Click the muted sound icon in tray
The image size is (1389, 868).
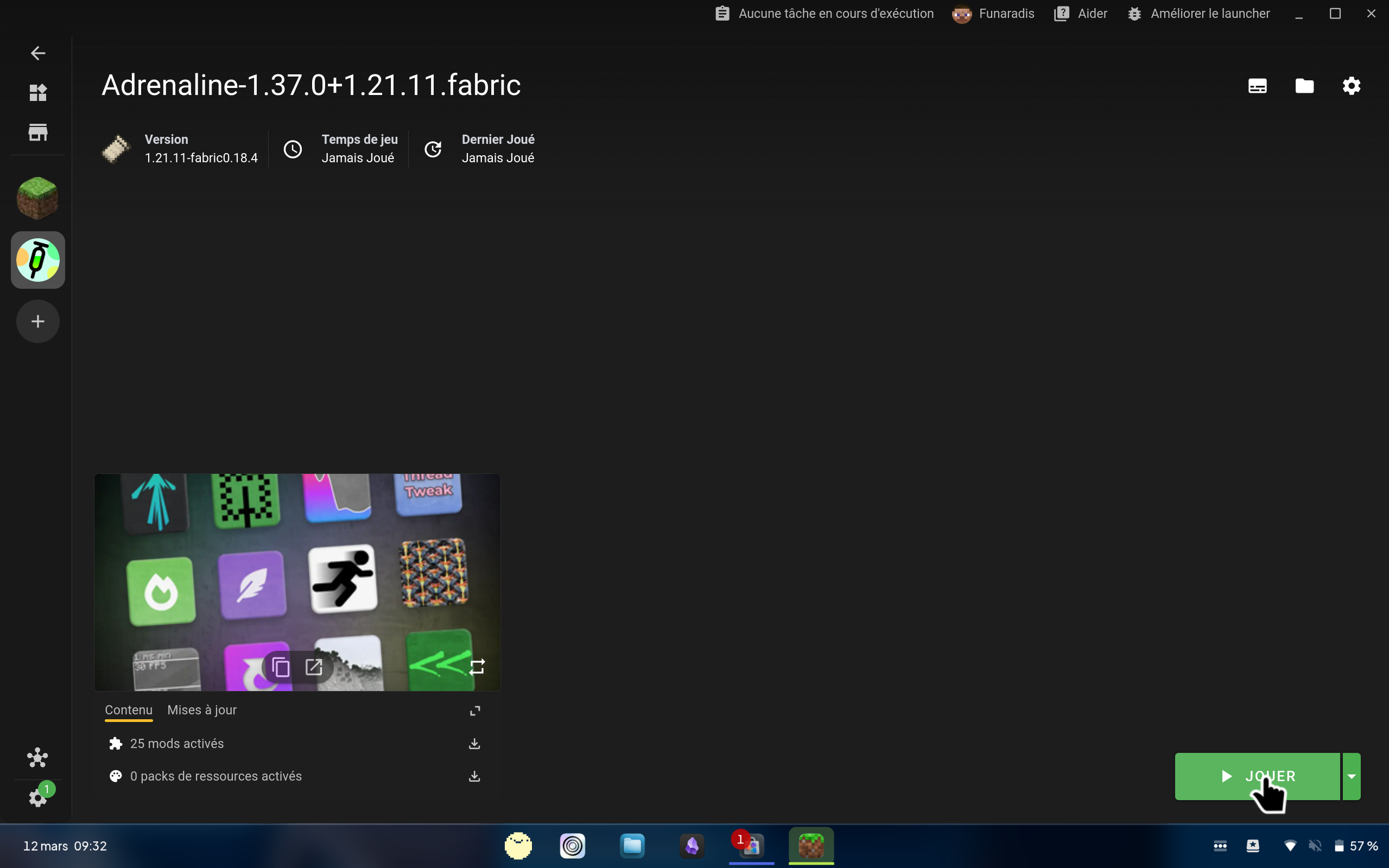click(1315, 846)
